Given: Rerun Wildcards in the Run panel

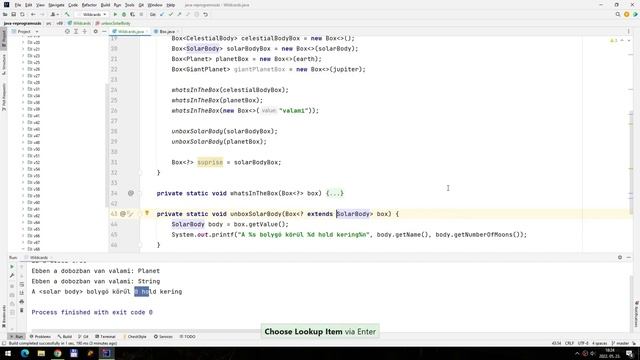Looking at the screenshot, I should [12, 267].
